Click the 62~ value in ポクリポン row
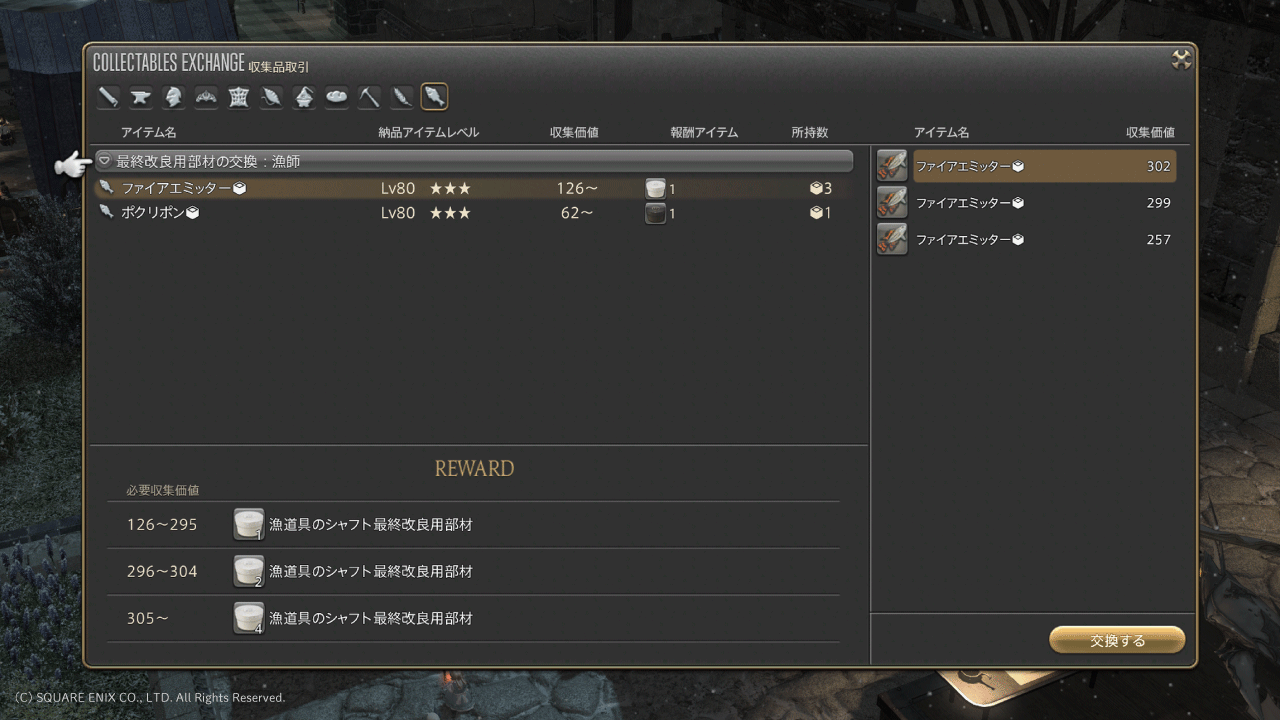The width and height of the screenshot is (1280, 720). click(x=576, y=212)
